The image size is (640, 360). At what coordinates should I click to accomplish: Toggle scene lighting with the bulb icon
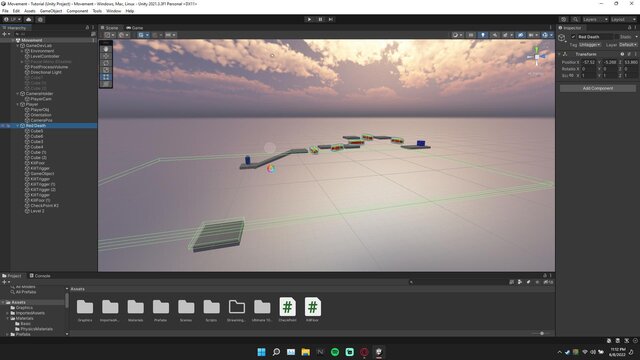pyautogui.click(x=483, y=35)
